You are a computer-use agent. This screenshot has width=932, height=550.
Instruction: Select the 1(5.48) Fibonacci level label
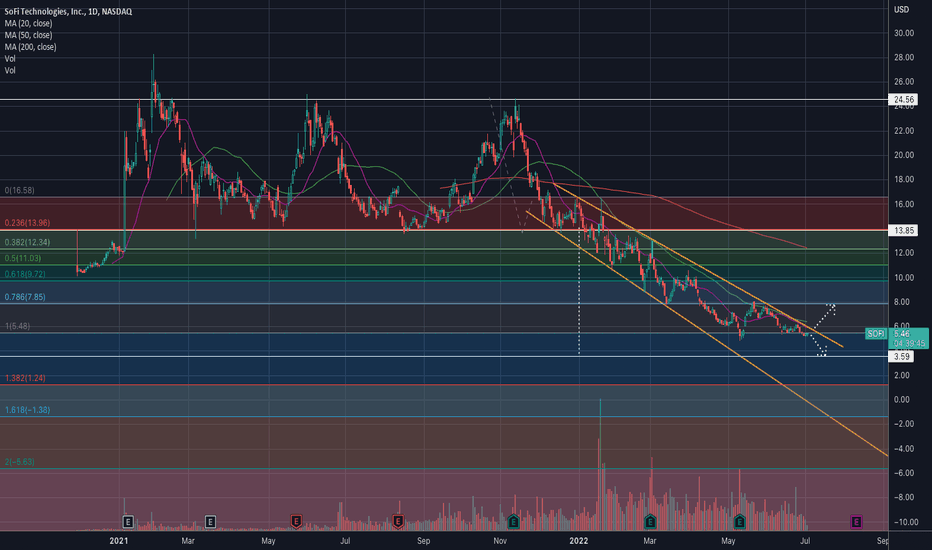17,326
